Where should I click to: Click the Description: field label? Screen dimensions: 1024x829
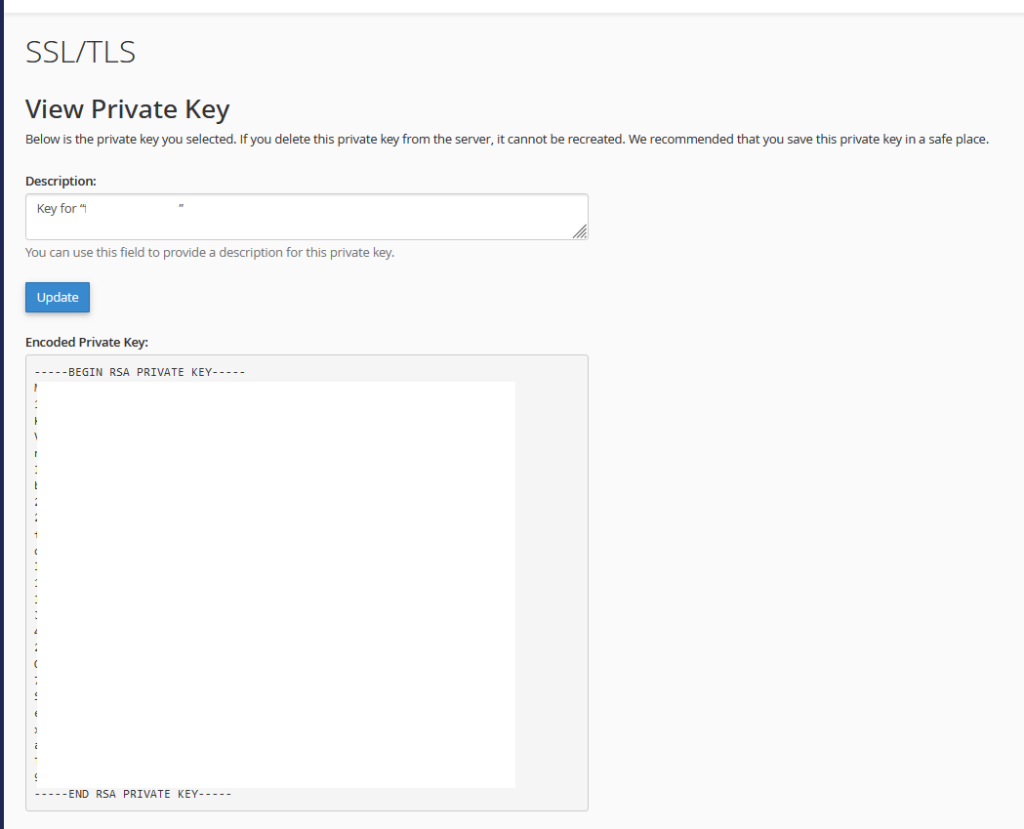[x=61, y=181]
